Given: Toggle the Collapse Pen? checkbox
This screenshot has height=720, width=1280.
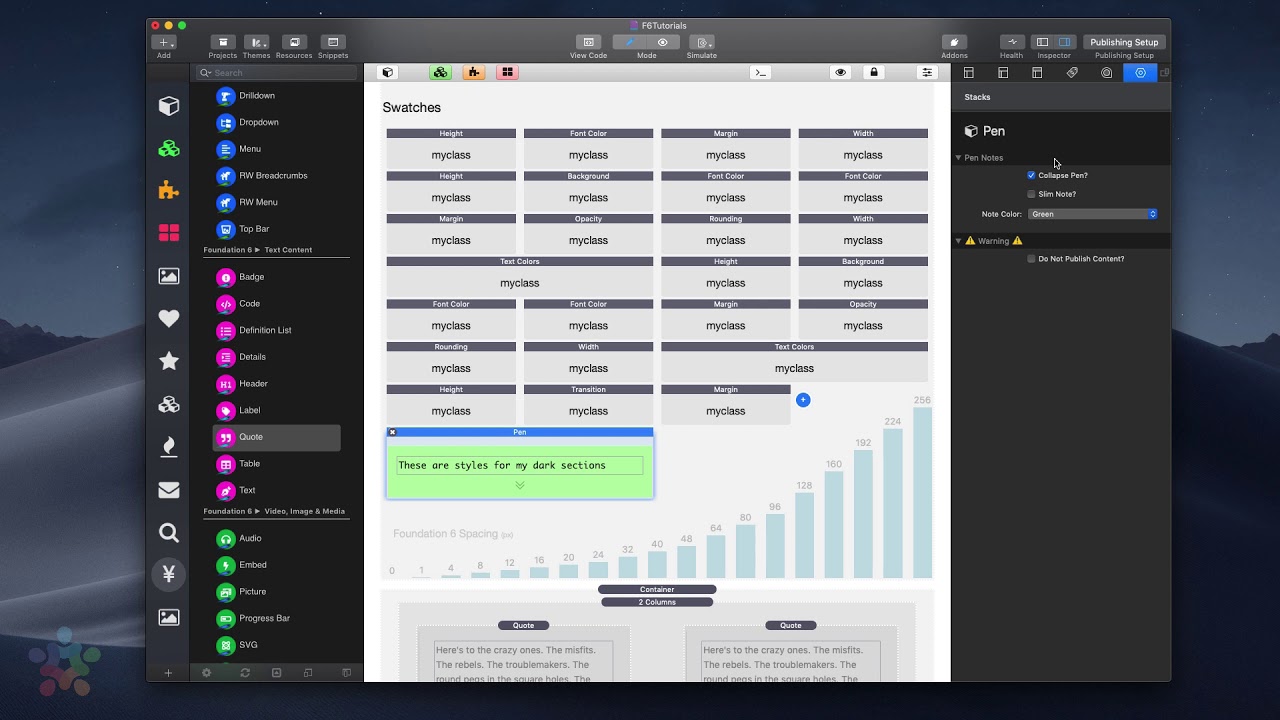Looking at the screenshot, I should click(1031, 175).
